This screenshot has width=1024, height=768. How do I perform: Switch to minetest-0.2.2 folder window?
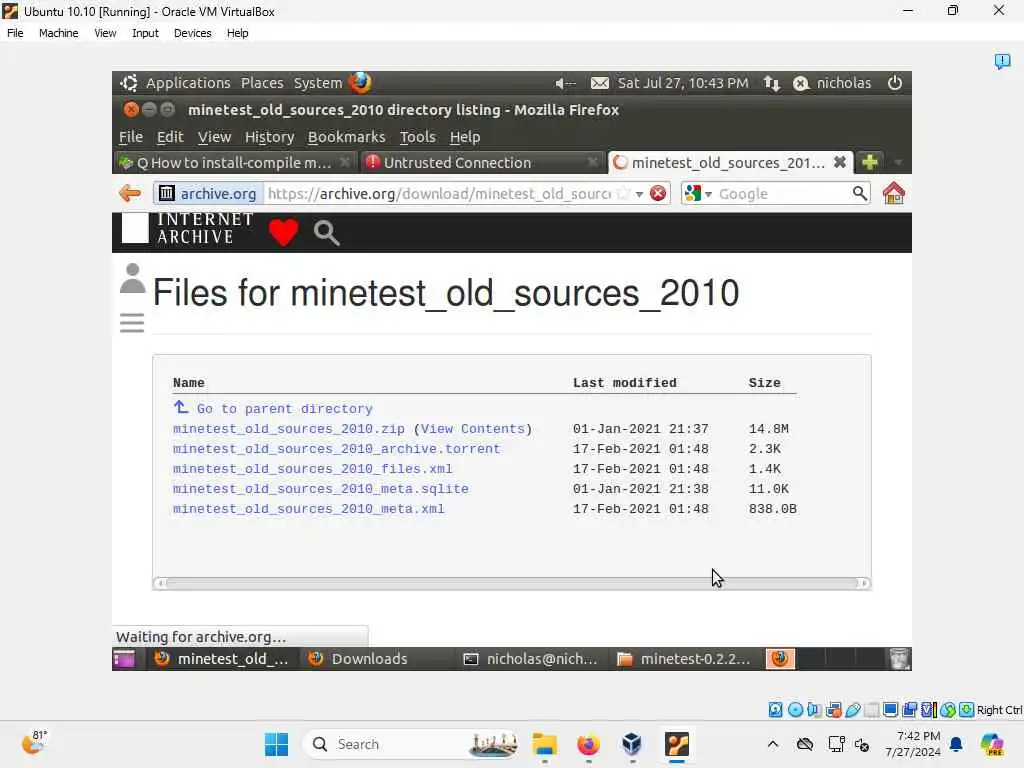coord(684,659)
